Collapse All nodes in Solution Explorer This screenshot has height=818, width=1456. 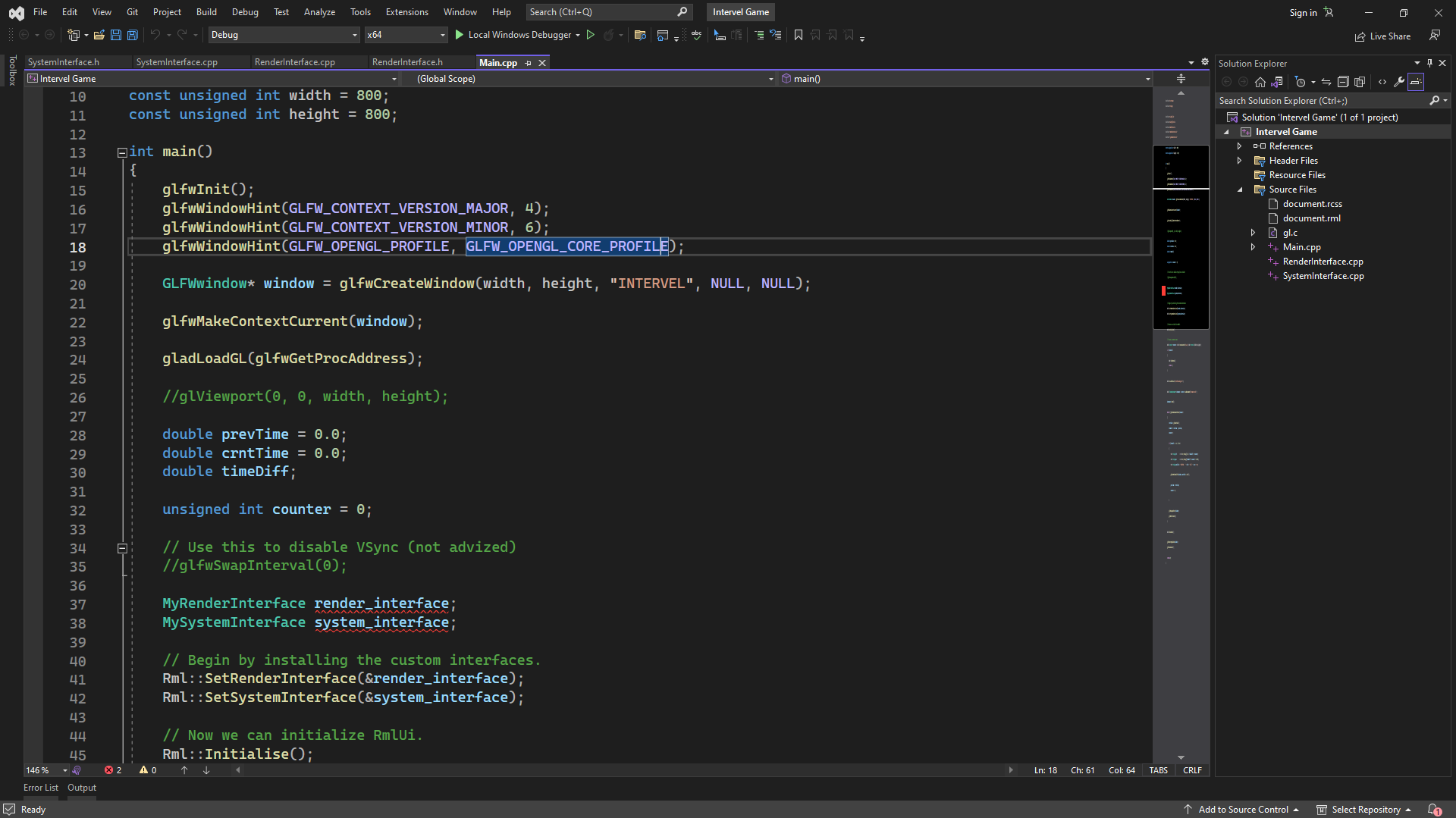coord(1344,81)
